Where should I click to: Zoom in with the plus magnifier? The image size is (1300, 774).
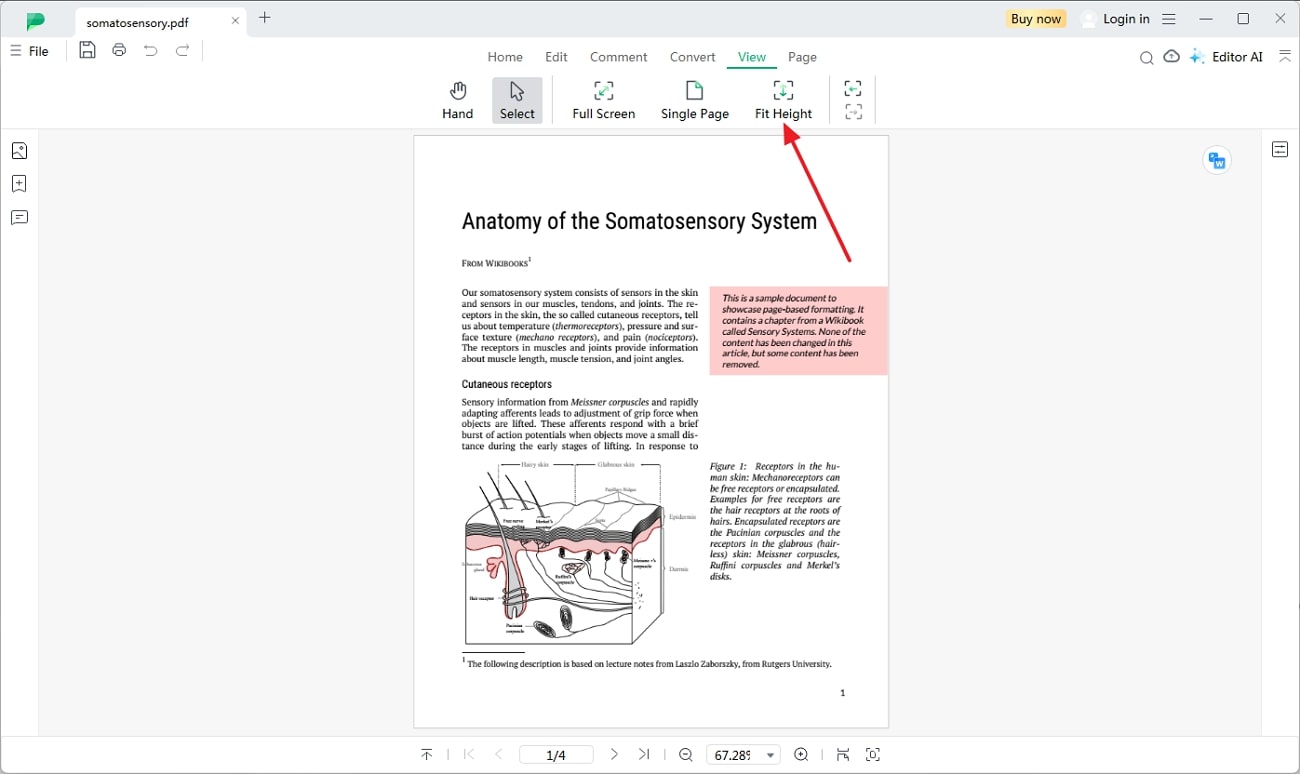click(801, 755)
